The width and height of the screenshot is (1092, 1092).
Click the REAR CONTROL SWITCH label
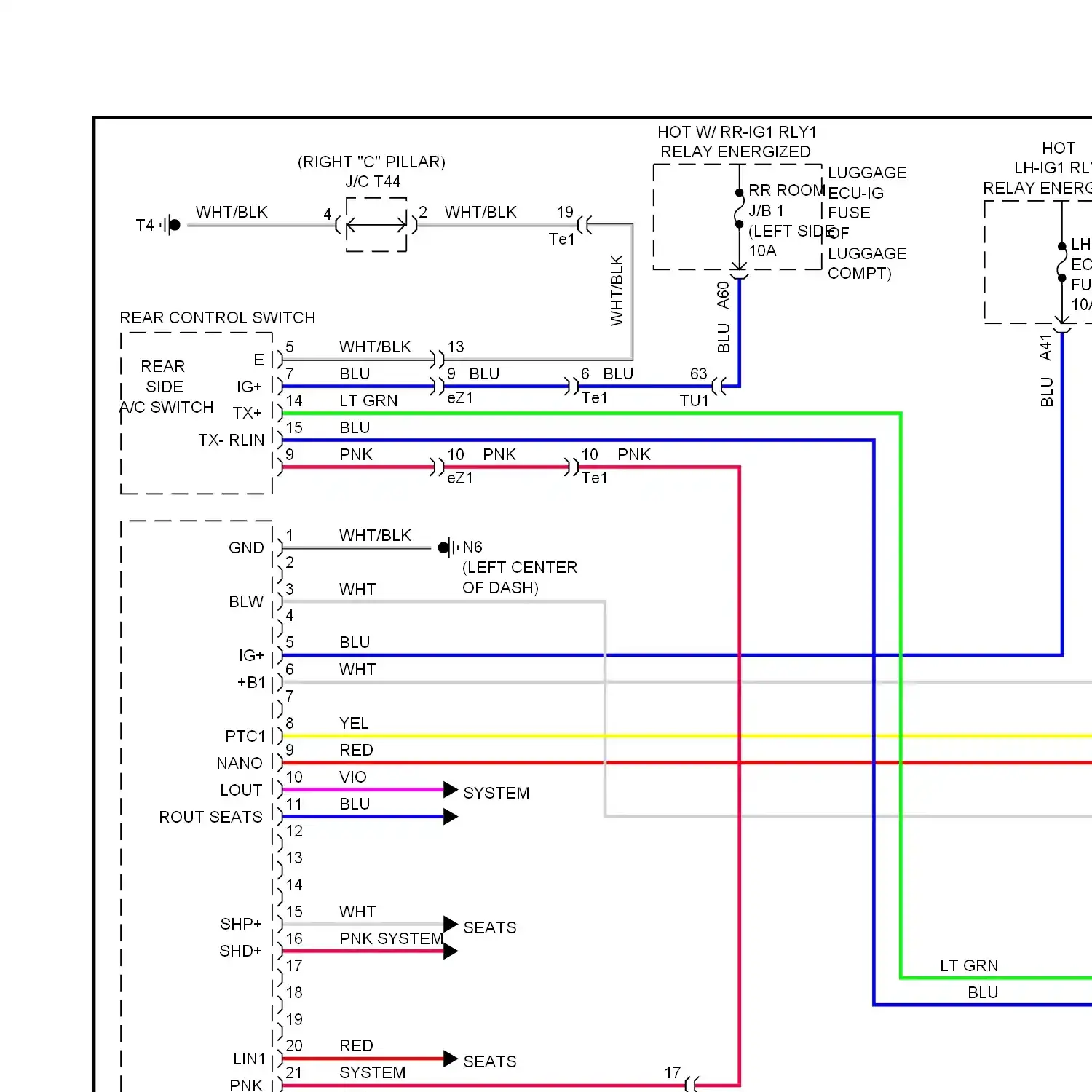[218, 317]
